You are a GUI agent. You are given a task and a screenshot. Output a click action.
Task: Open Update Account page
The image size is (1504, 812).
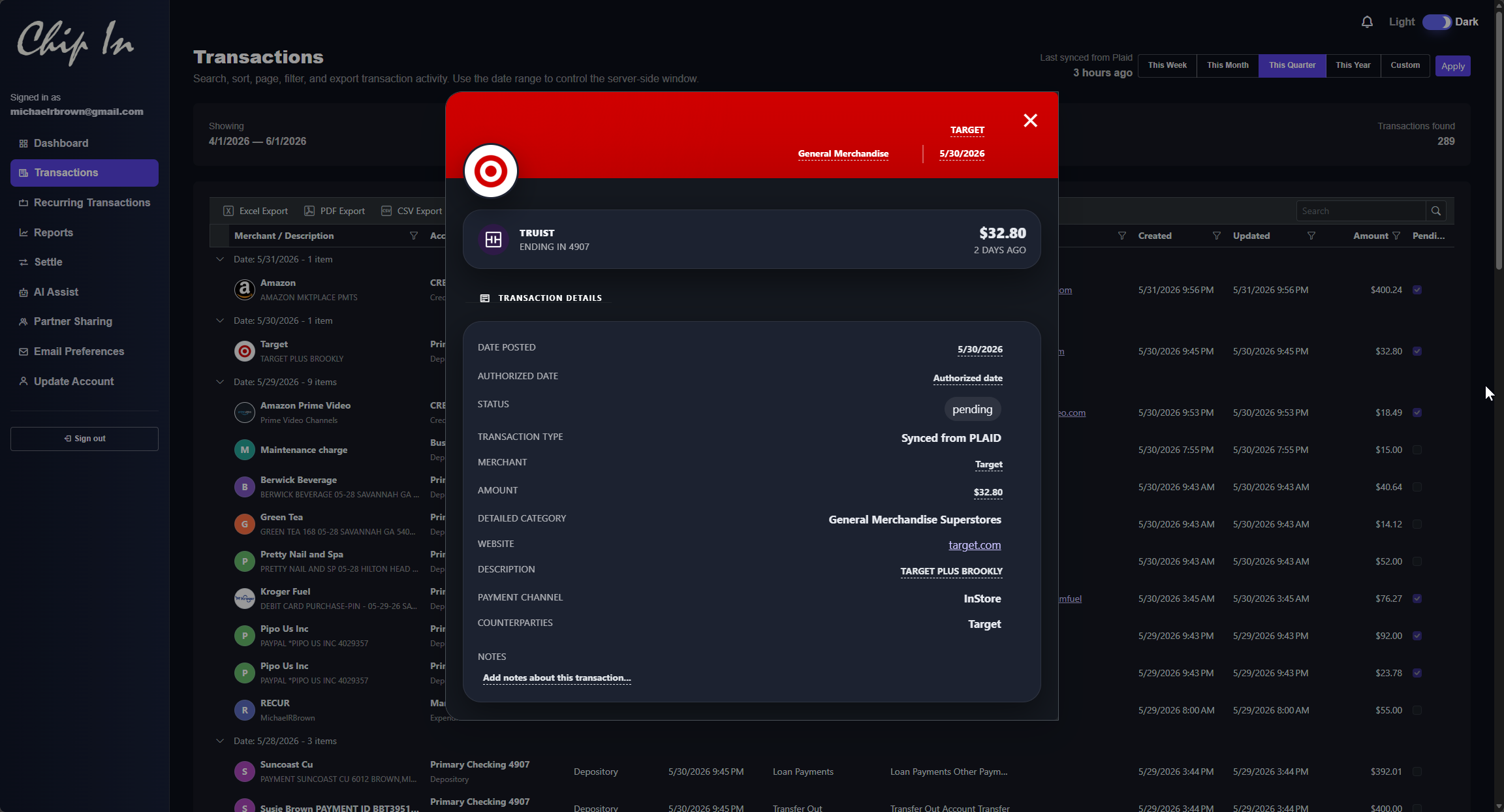coord(84,381)
